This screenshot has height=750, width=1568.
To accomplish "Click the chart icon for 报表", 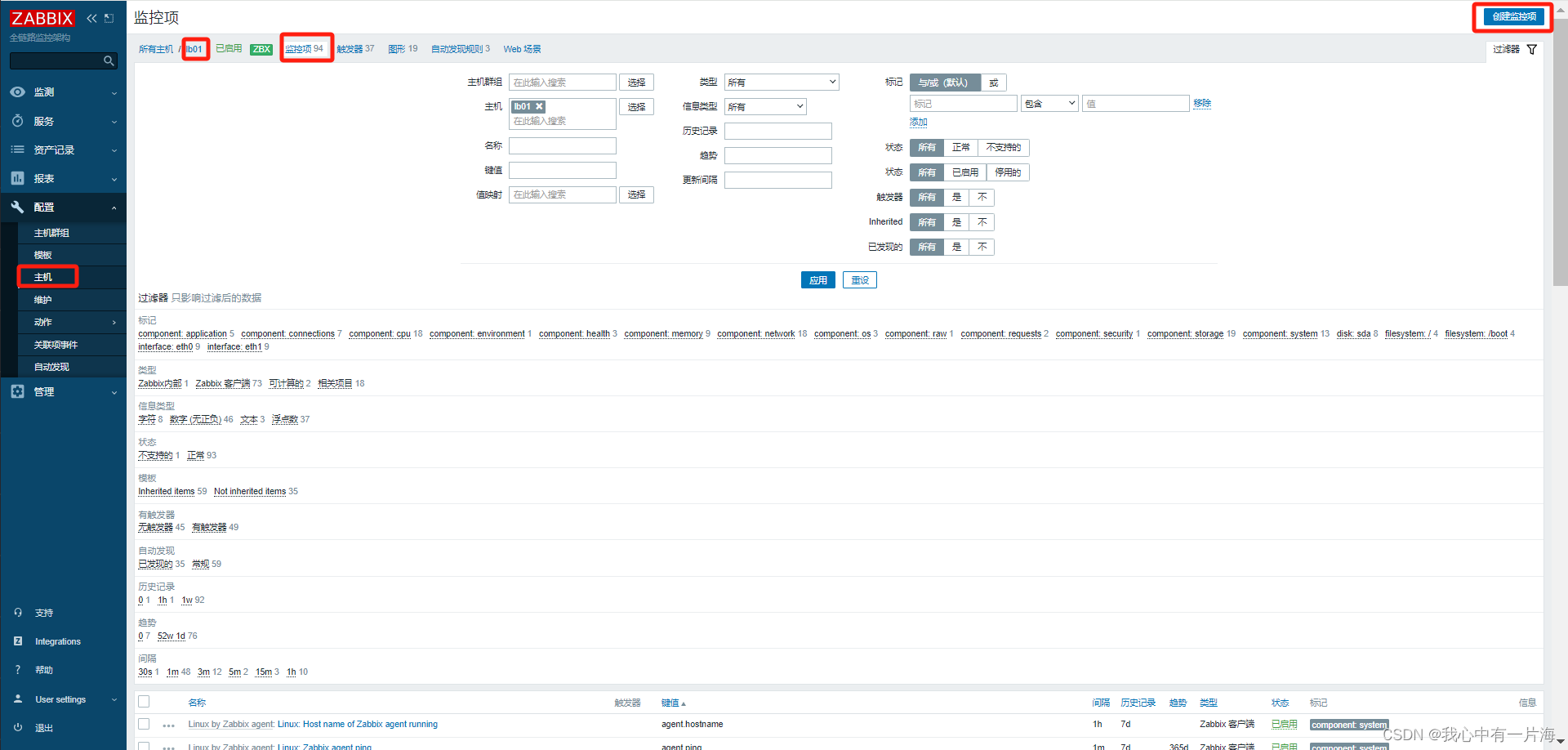I will pos(17,178).
